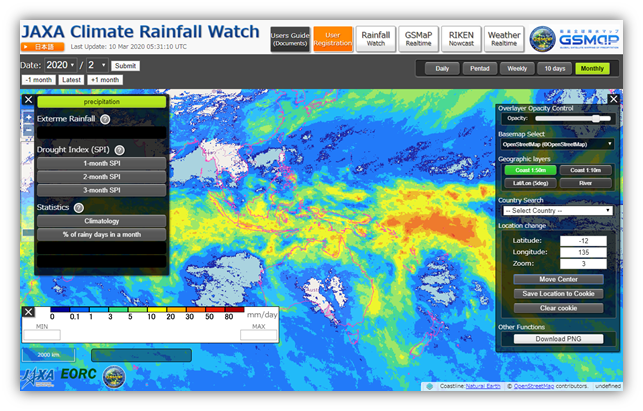The height and width of the screenshot is (411, 643).
Task: Toggle the Coast 1:10m layer
Action: point(585,170)
